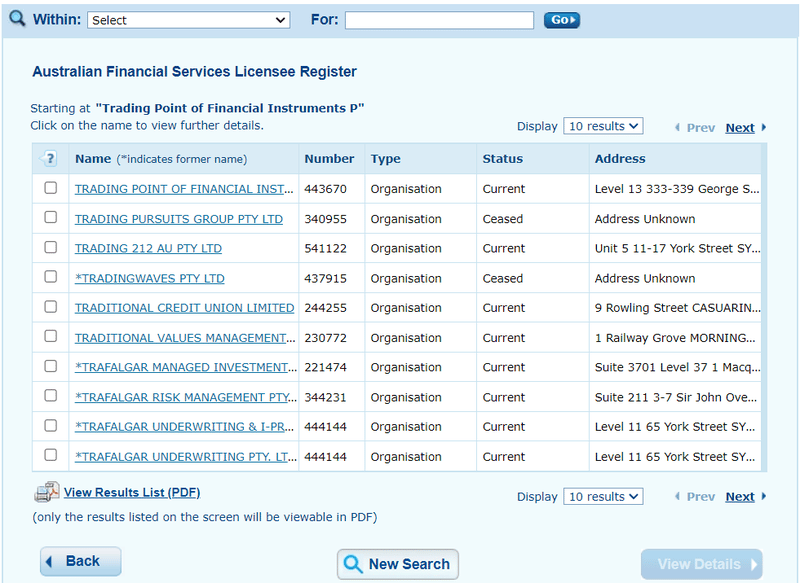Click address Suite 211 3-7 Sir John Ove...
This screenshot has height=583, width=800.
(x=676, y=397)
